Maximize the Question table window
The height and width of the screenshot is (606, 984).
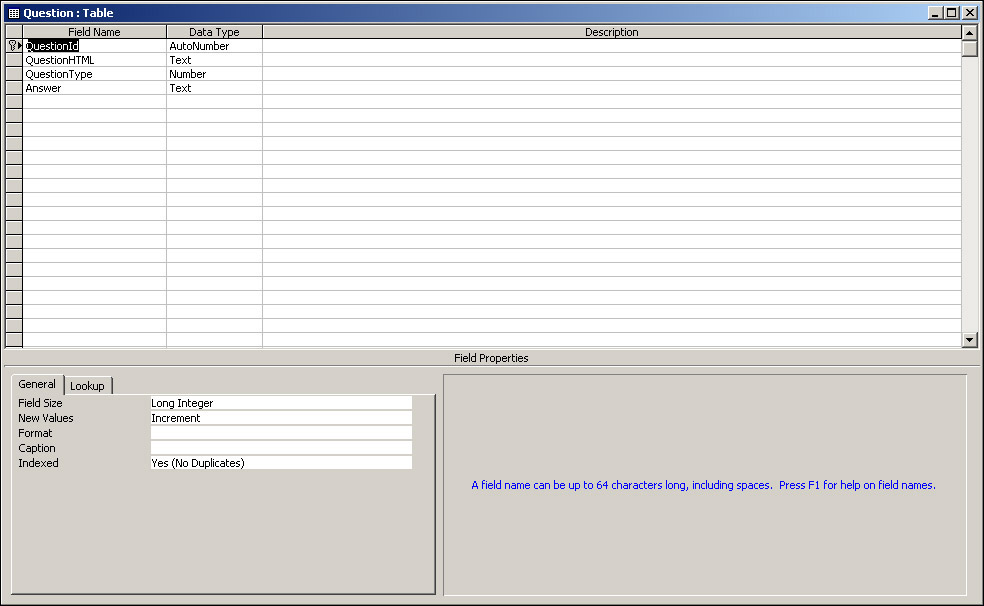point(951,13)
